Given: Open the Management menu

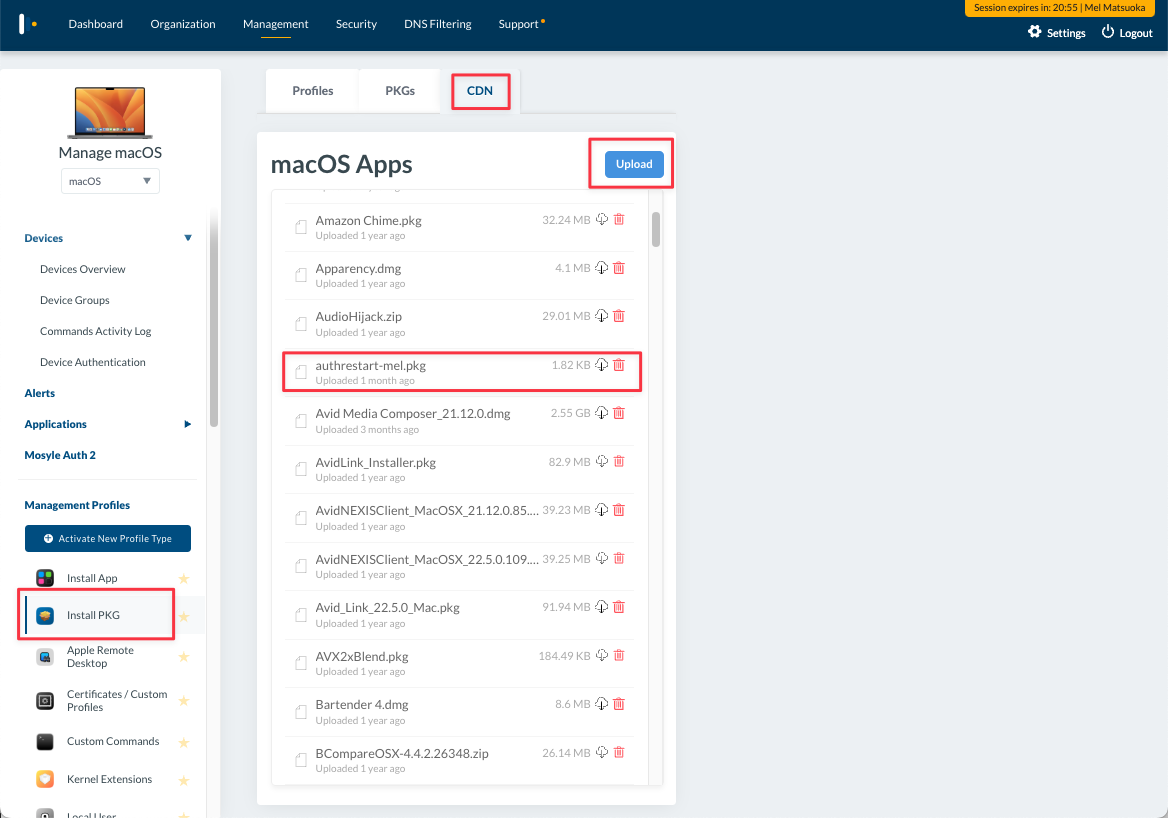Looking at the screenshot, I should coord(276,24).
